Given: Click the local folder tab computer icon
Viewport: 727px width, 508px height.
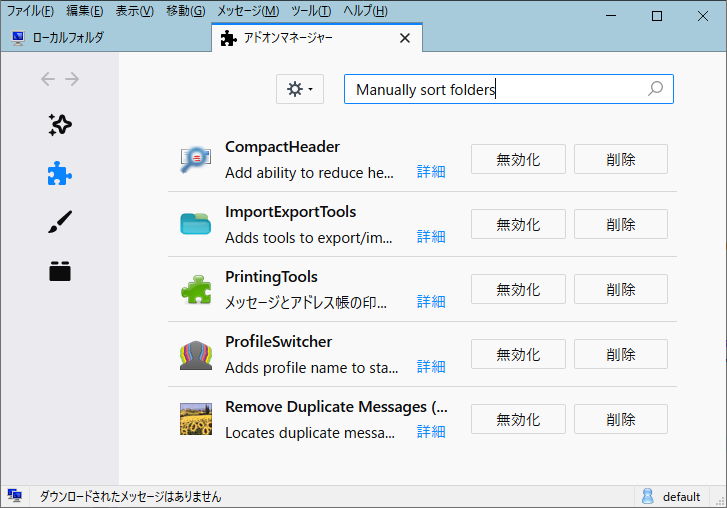Looking at the screenshot, I should (18, 38).
